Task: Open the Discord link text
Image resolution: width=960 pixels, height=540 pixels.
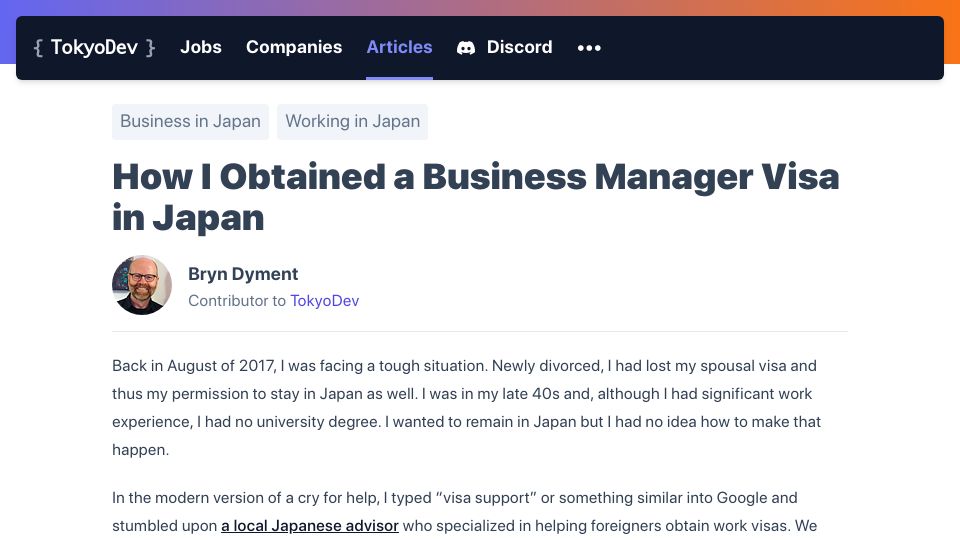Action: click(x=519, y=47)
